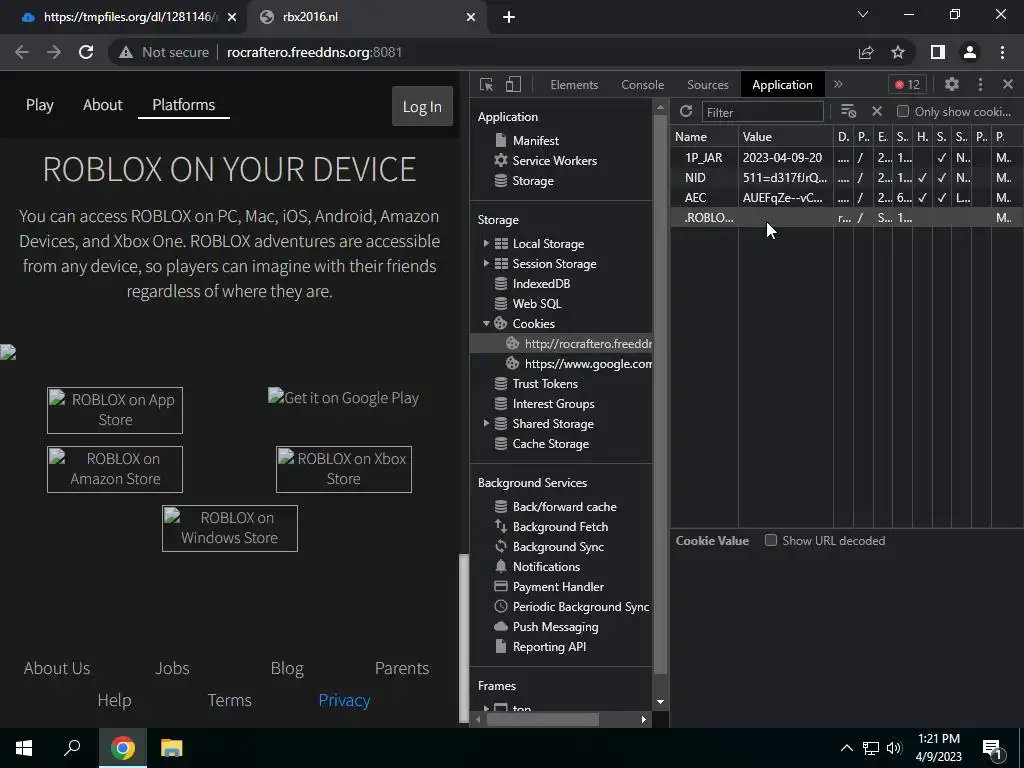Open the About page menu

click(x=103, y=104)
